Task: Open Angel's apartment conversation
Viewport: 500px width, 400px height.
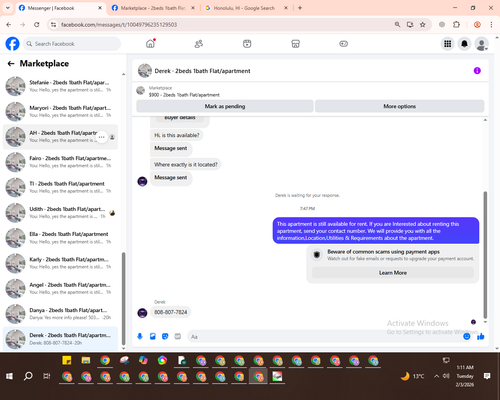Action: 60,289
